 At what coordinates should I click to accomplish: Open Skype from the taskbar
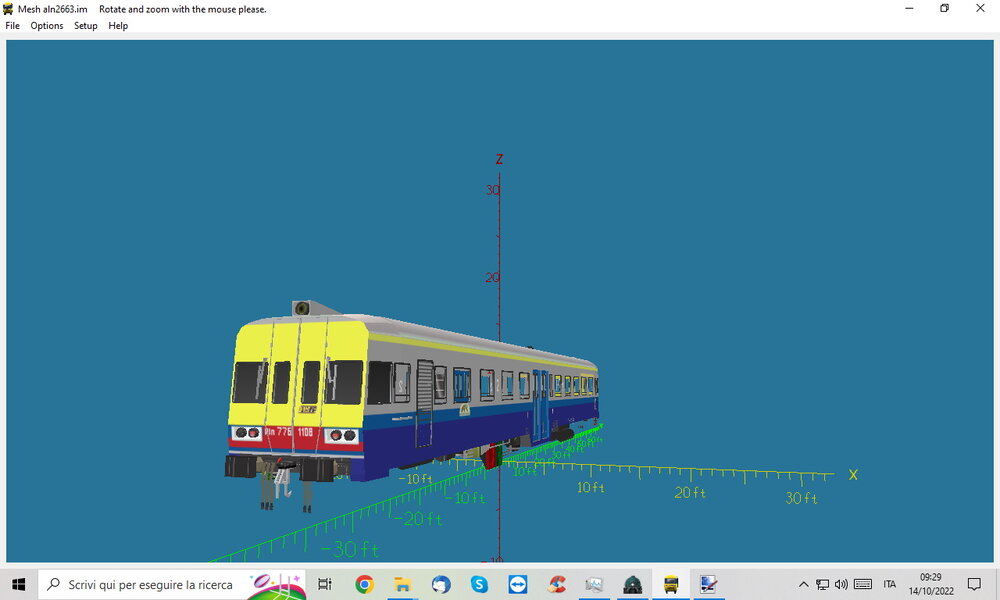point(479,584)
